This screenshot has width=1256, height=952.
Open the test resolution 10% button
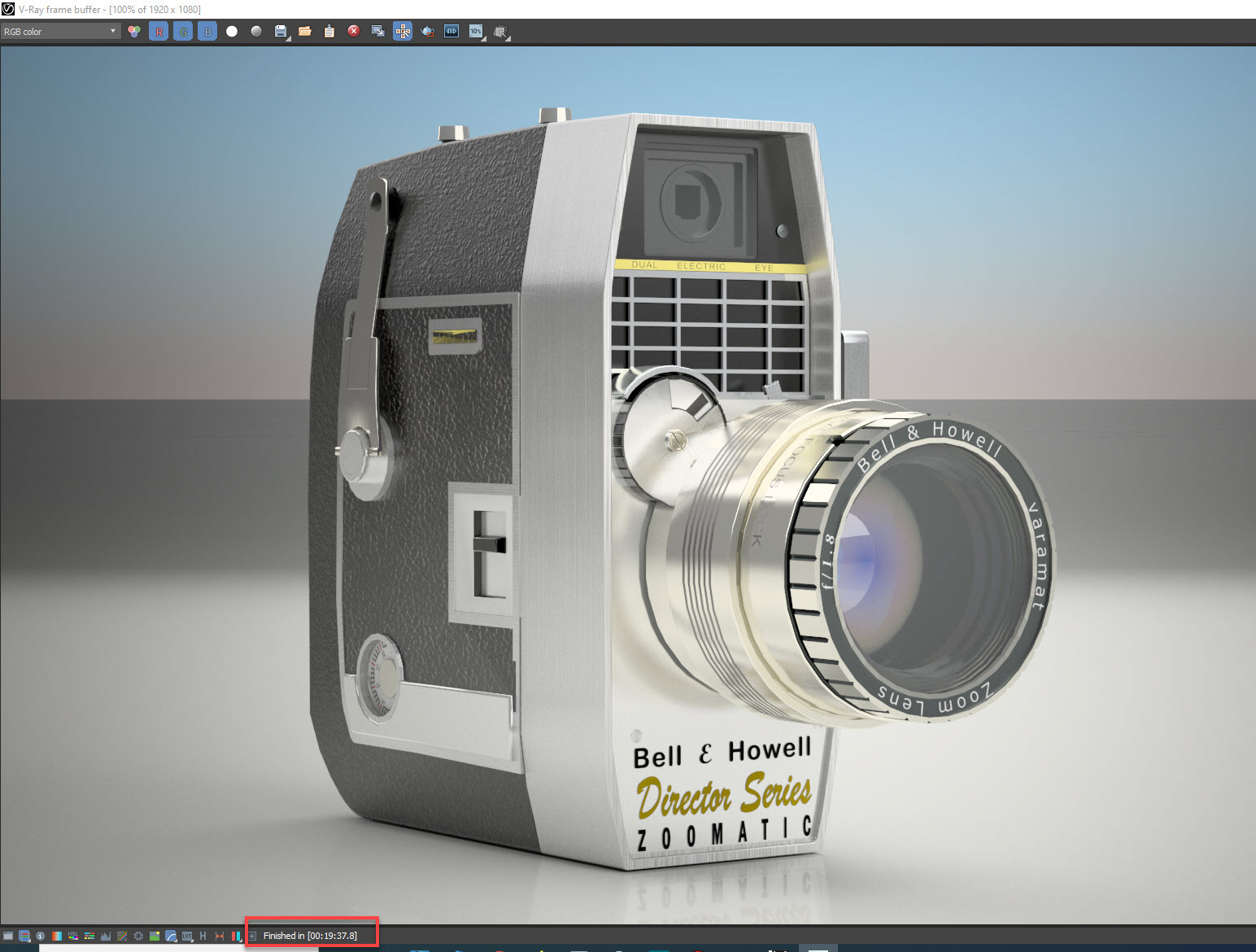[476, 31]
